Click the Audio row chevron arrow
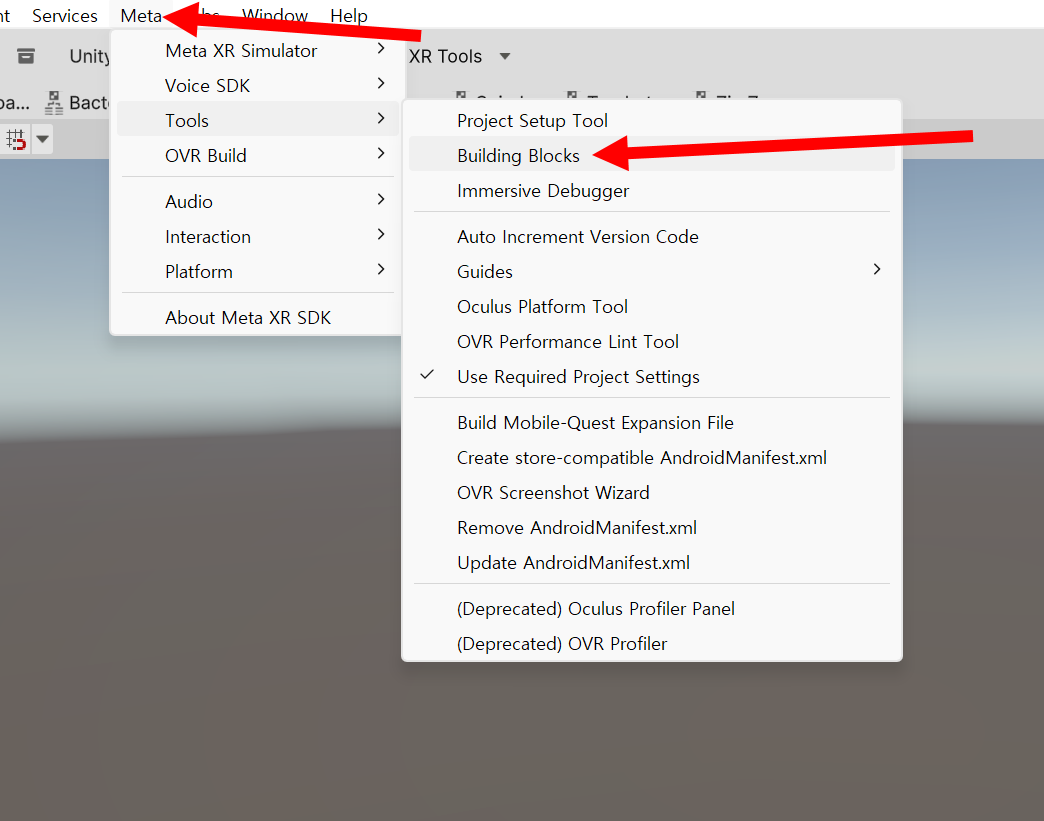The width and height of the screenshot is (1044, 821). tap(381, 199)
